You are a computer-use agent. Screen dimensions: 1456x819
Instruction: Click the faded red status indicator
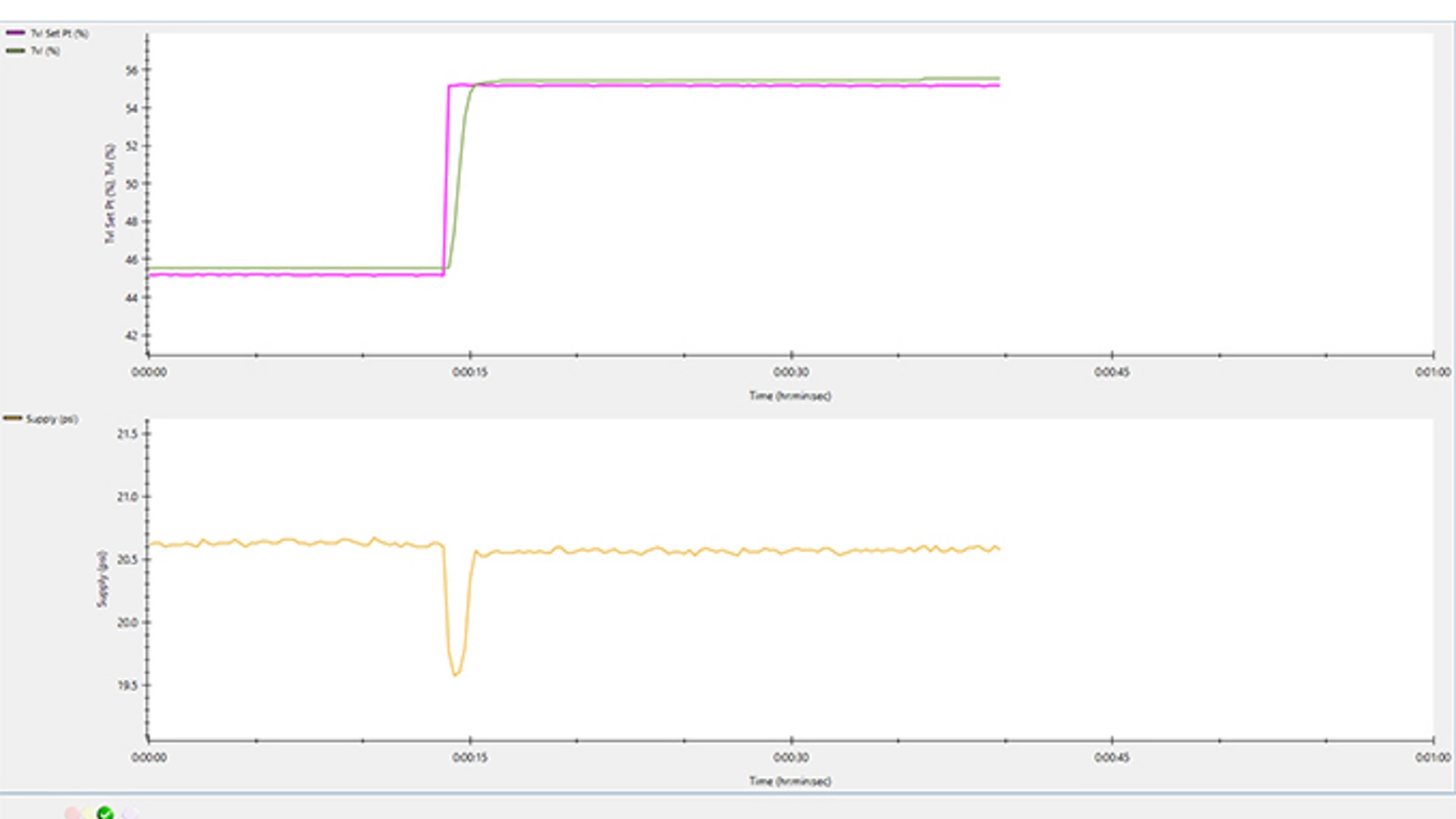coord(72,814)
